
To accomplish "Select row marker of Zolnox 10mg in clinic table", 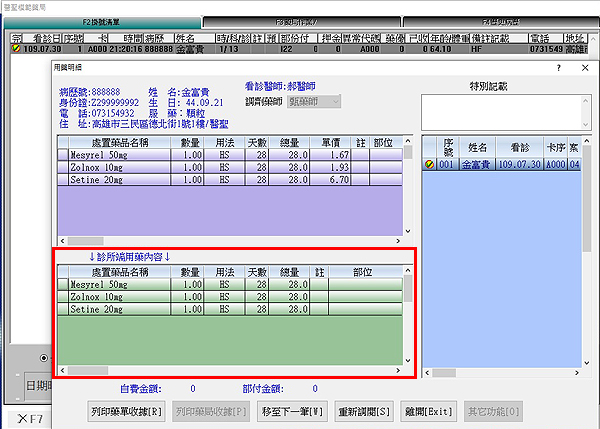I will tap(64, 297).
